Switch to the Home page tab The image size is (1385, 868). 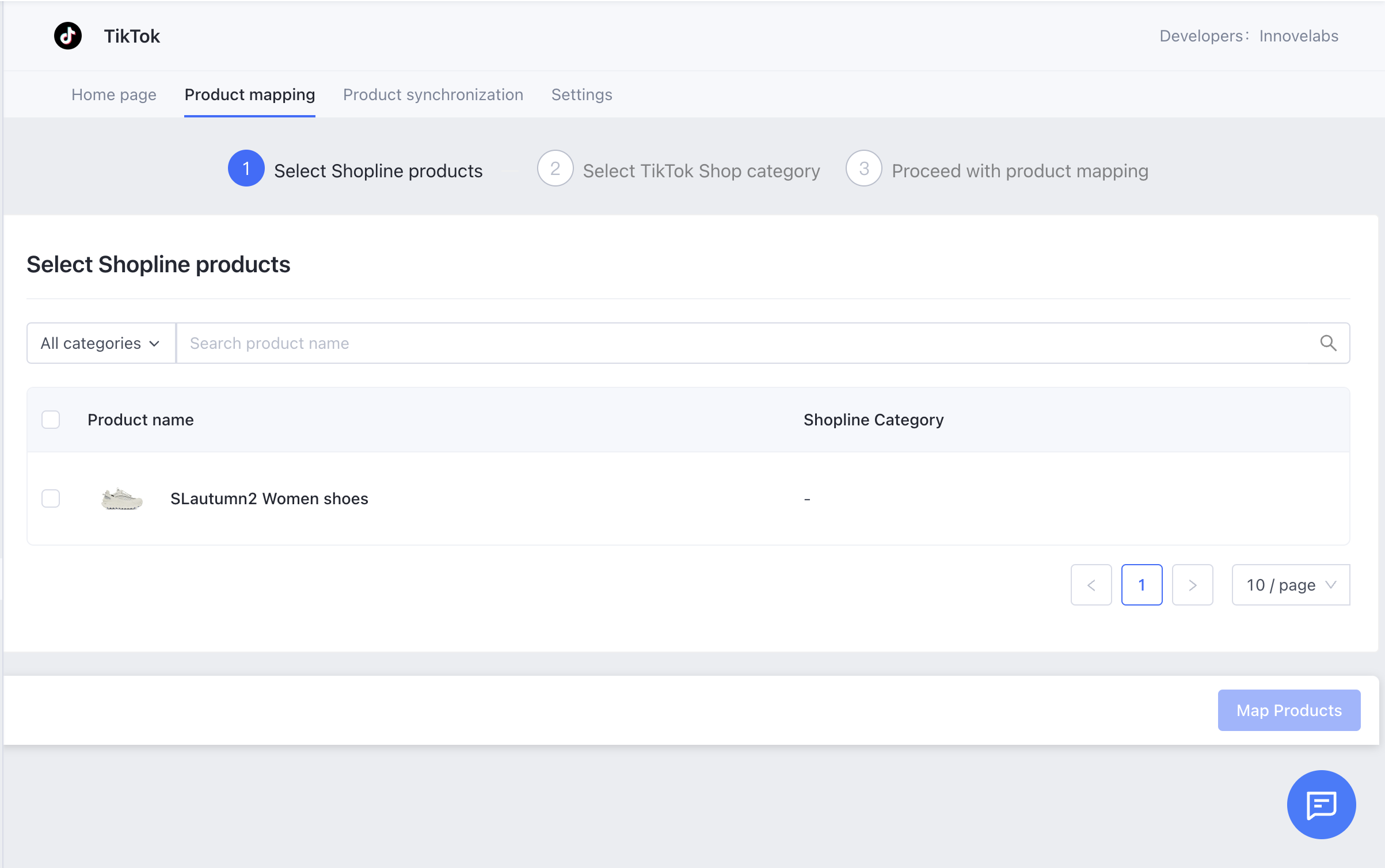pyautogui.click(x=114, y=94)
